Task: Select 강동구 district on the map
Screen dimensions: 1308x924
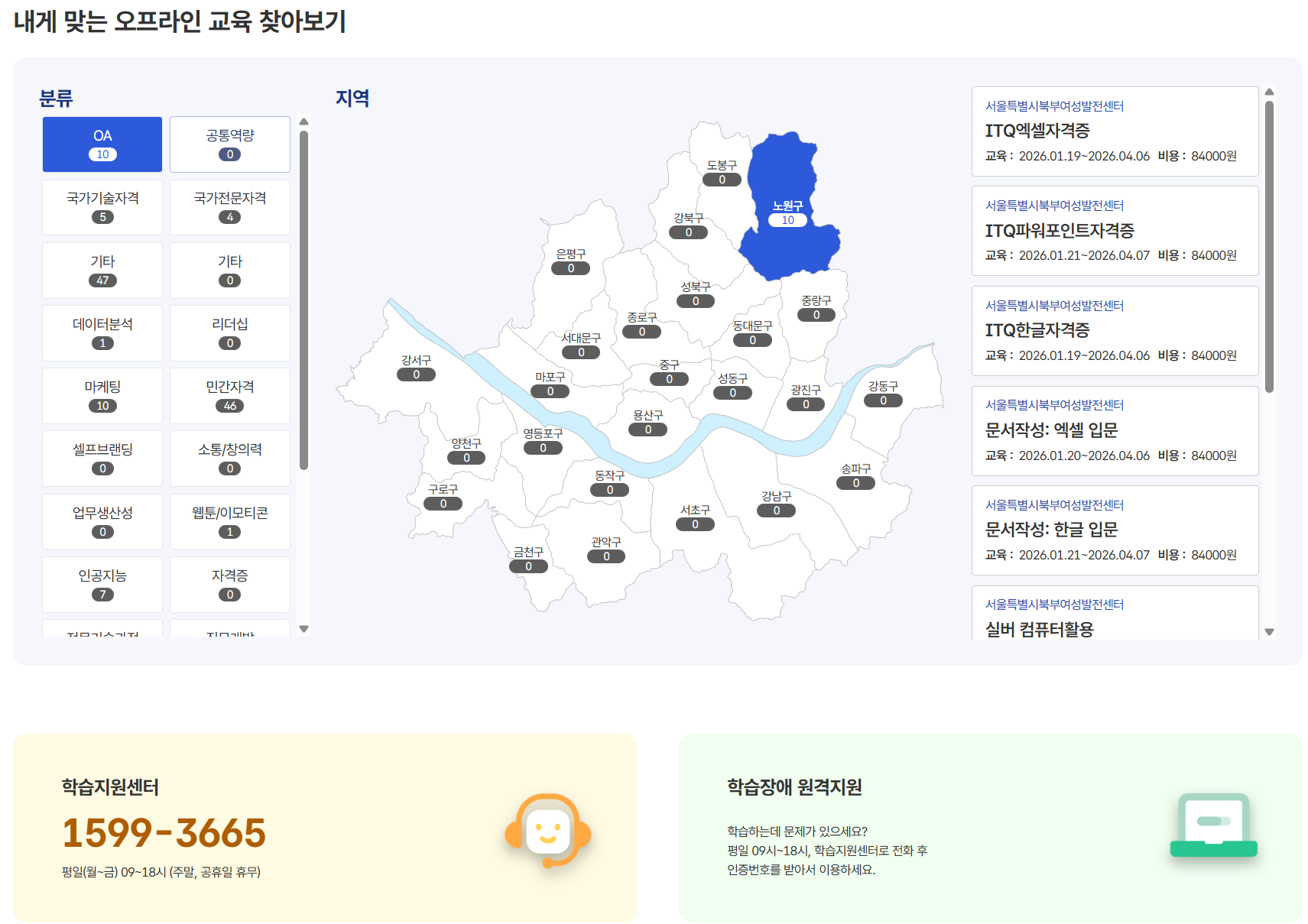Action: pos(883,394)
